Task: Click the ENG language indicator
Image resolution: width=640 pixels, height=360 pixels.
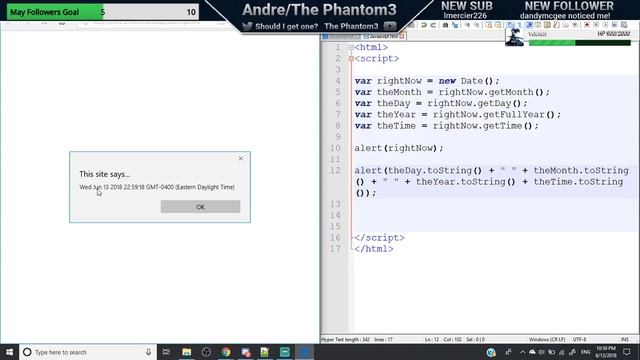Action: point(586,352)
